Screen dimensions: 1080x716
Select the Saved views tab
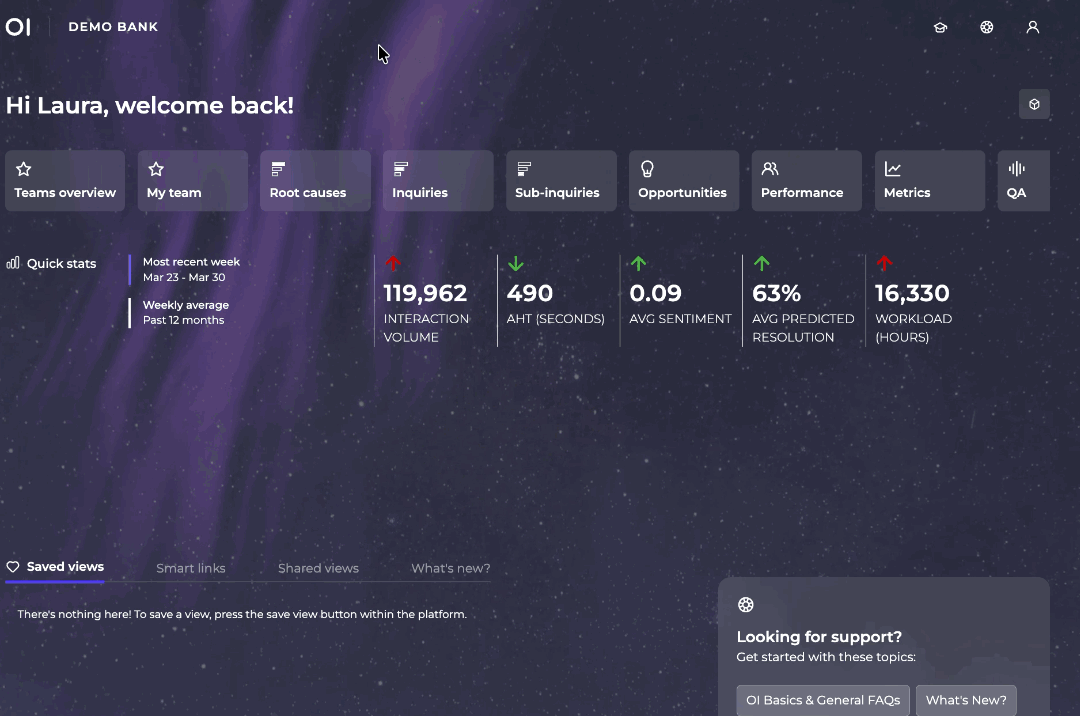[55, 567]
